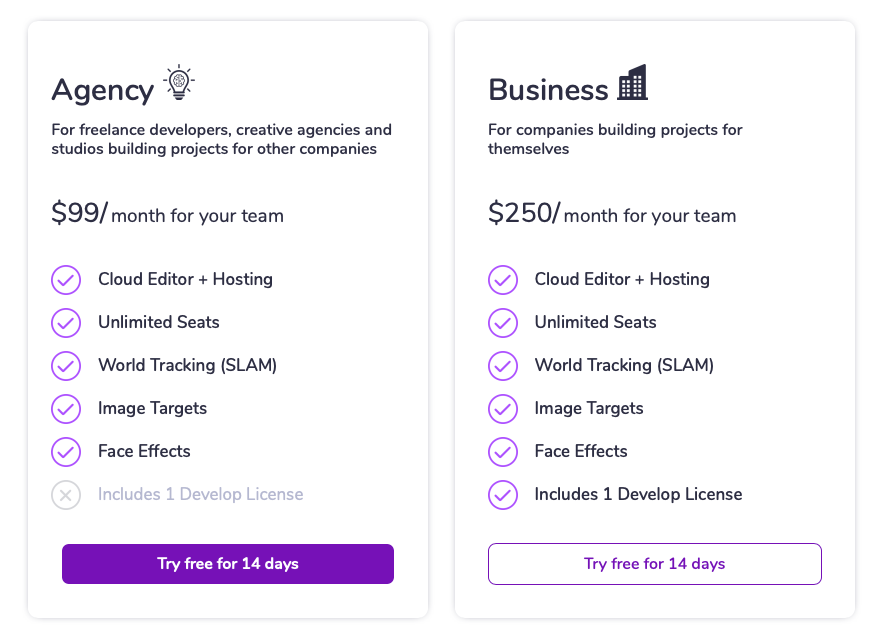The height and width of the screenshot is (631, 876).
Task: Click the Business Face Effects checkmark icon
Action: click(503, 452)
